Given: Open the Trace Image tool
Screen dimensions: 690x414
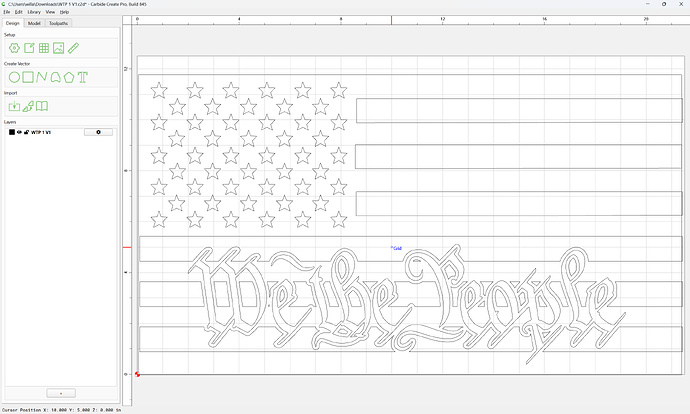Looking at the screenshot, I should [28, 106].
